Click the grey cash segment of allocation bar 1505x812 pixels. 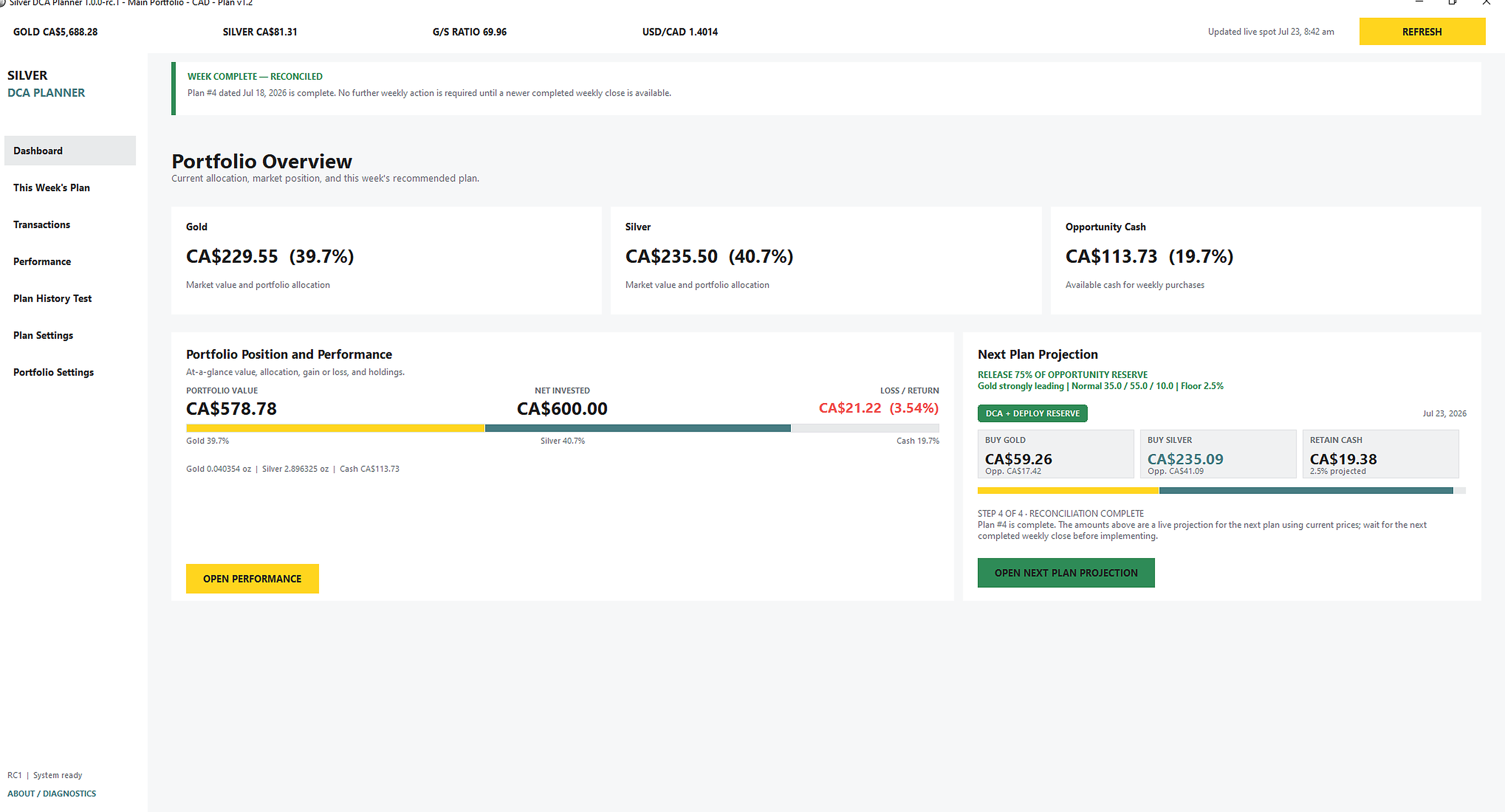865,428
